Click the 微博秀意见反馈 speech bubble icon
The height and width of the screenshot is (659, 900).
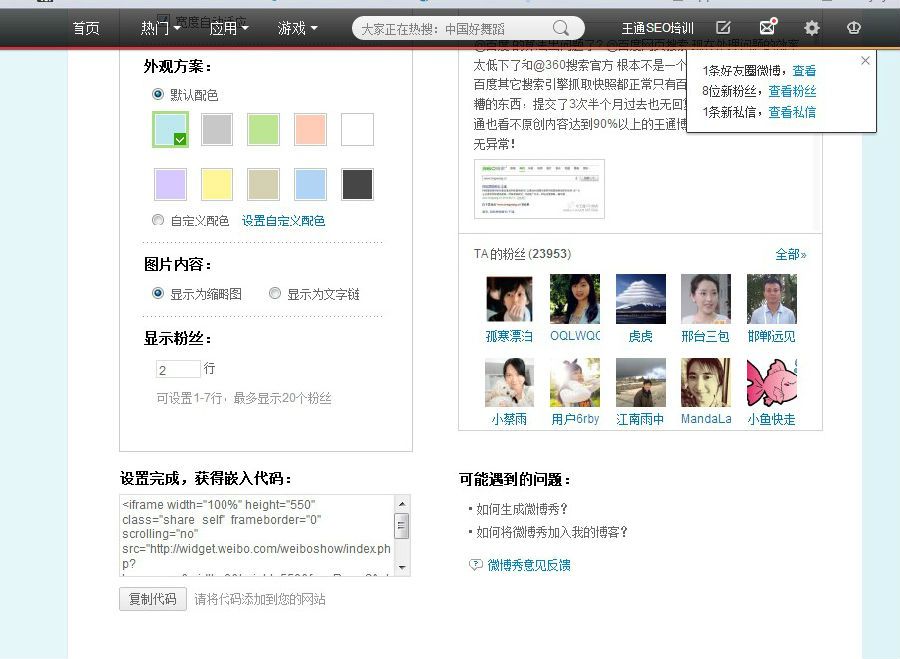pos(476,565)
